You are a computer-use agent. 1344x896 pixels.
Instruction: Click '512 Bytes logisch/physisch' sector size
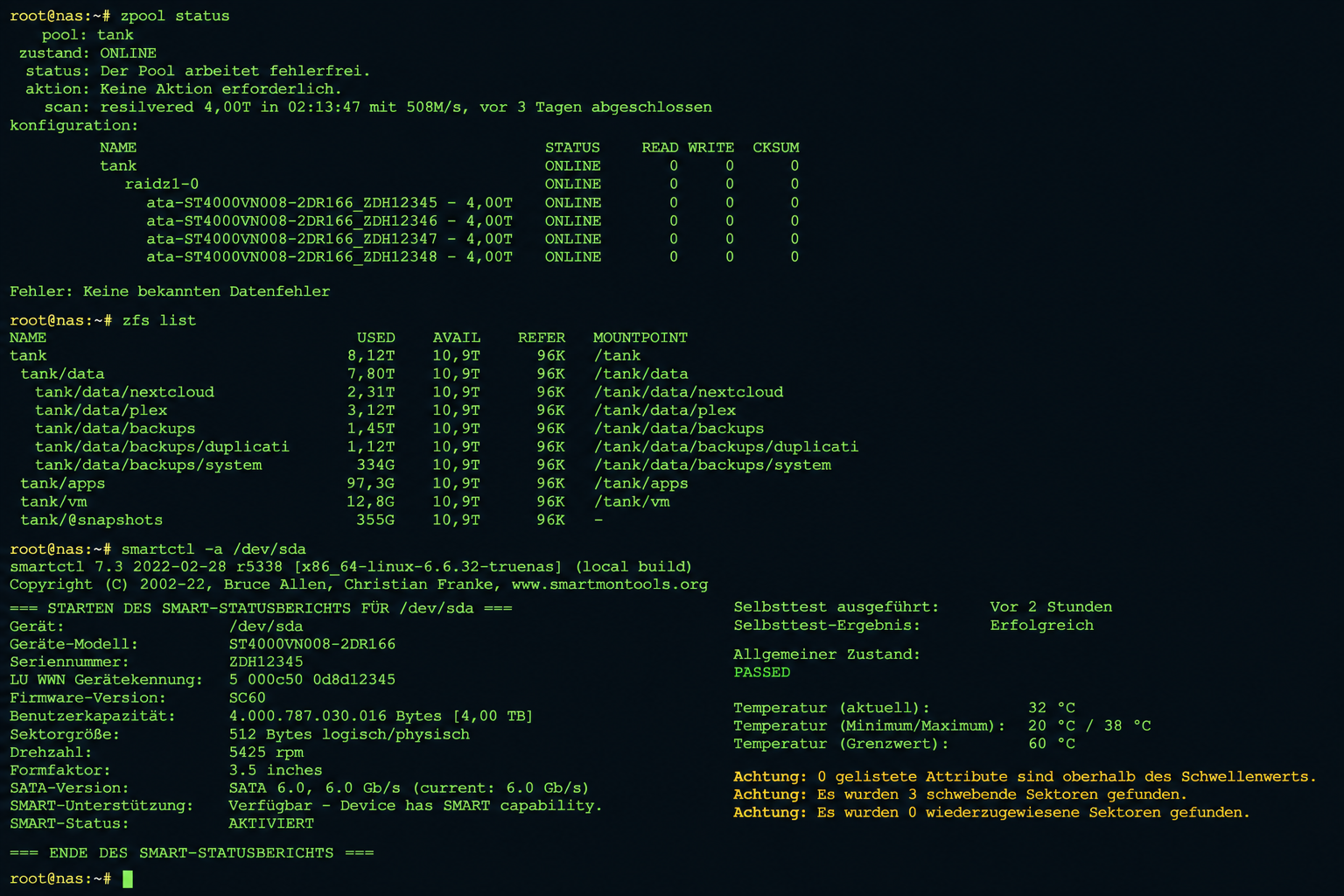pos(349,735)
